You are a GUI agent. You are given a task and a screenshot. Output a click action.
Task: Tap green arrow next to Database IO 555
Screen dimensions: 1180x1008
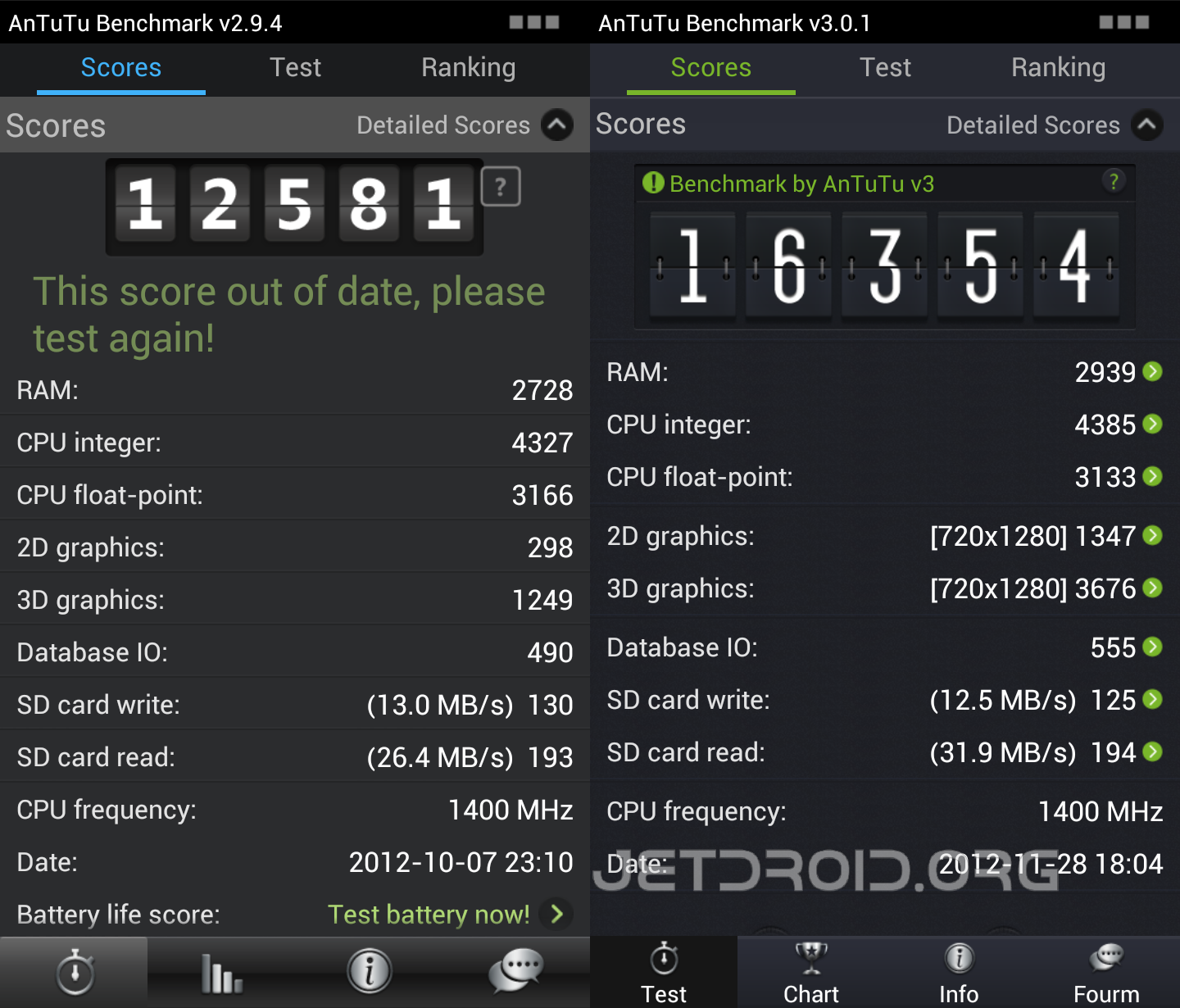[1152, 647]
